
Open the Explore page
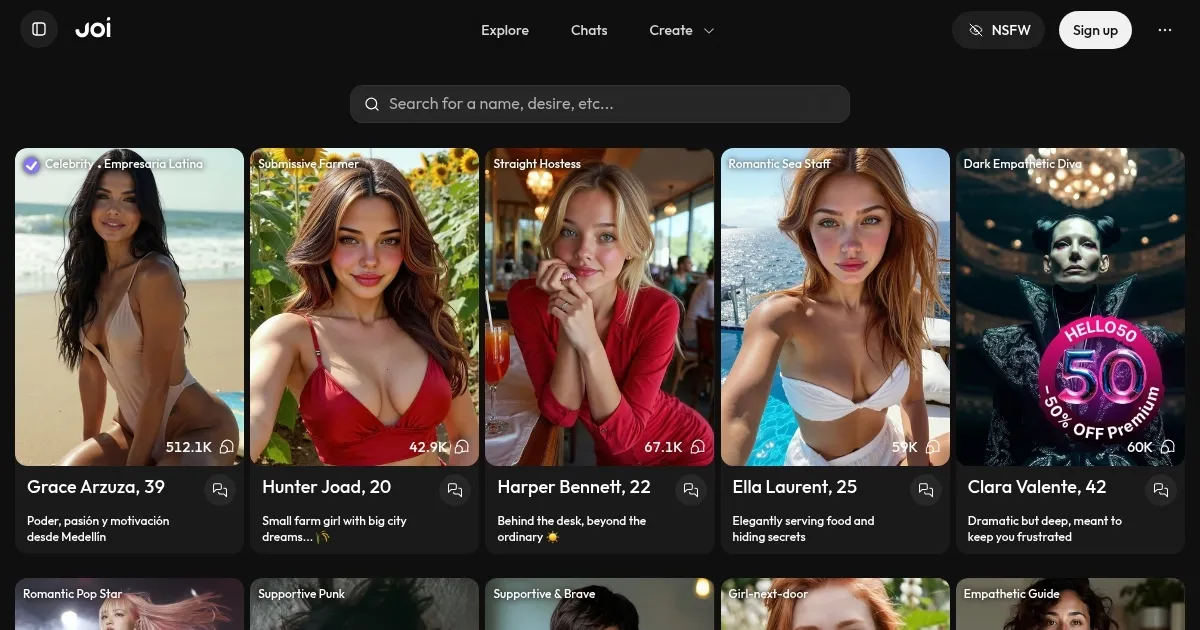pos(505,30)
